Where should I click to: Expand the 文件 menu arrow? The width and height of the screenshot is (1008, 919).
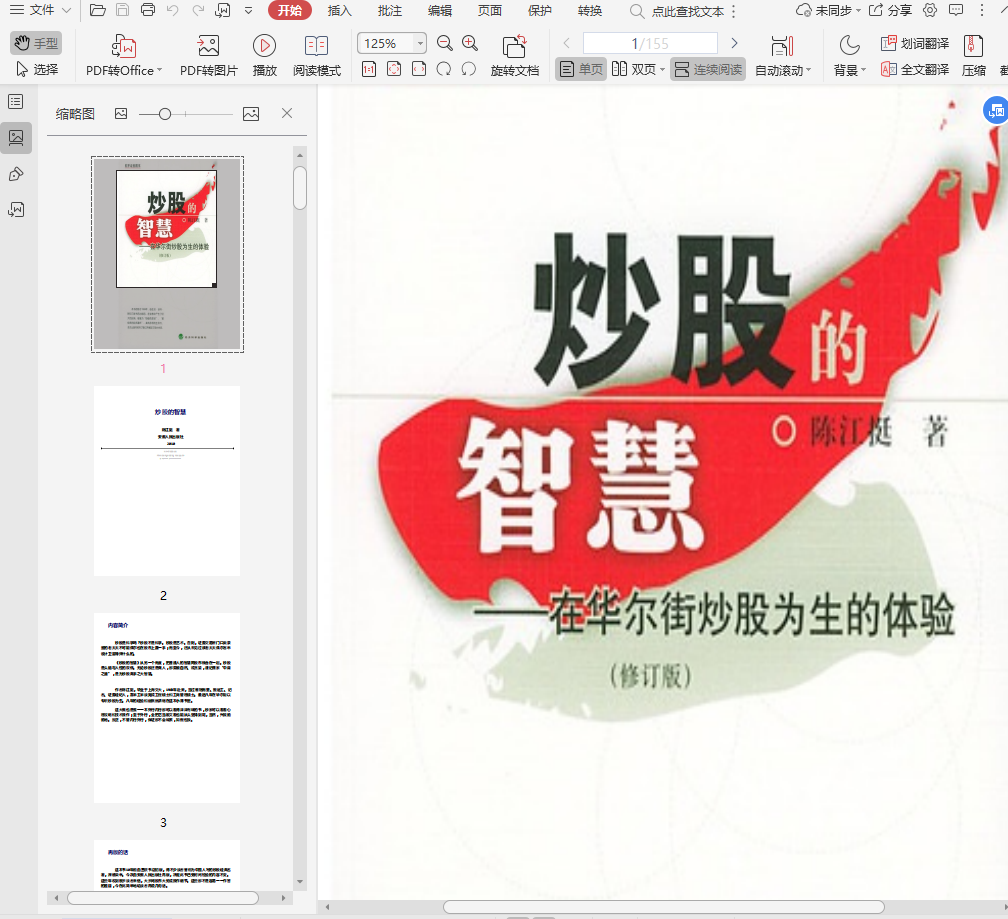tap(66, 10)
